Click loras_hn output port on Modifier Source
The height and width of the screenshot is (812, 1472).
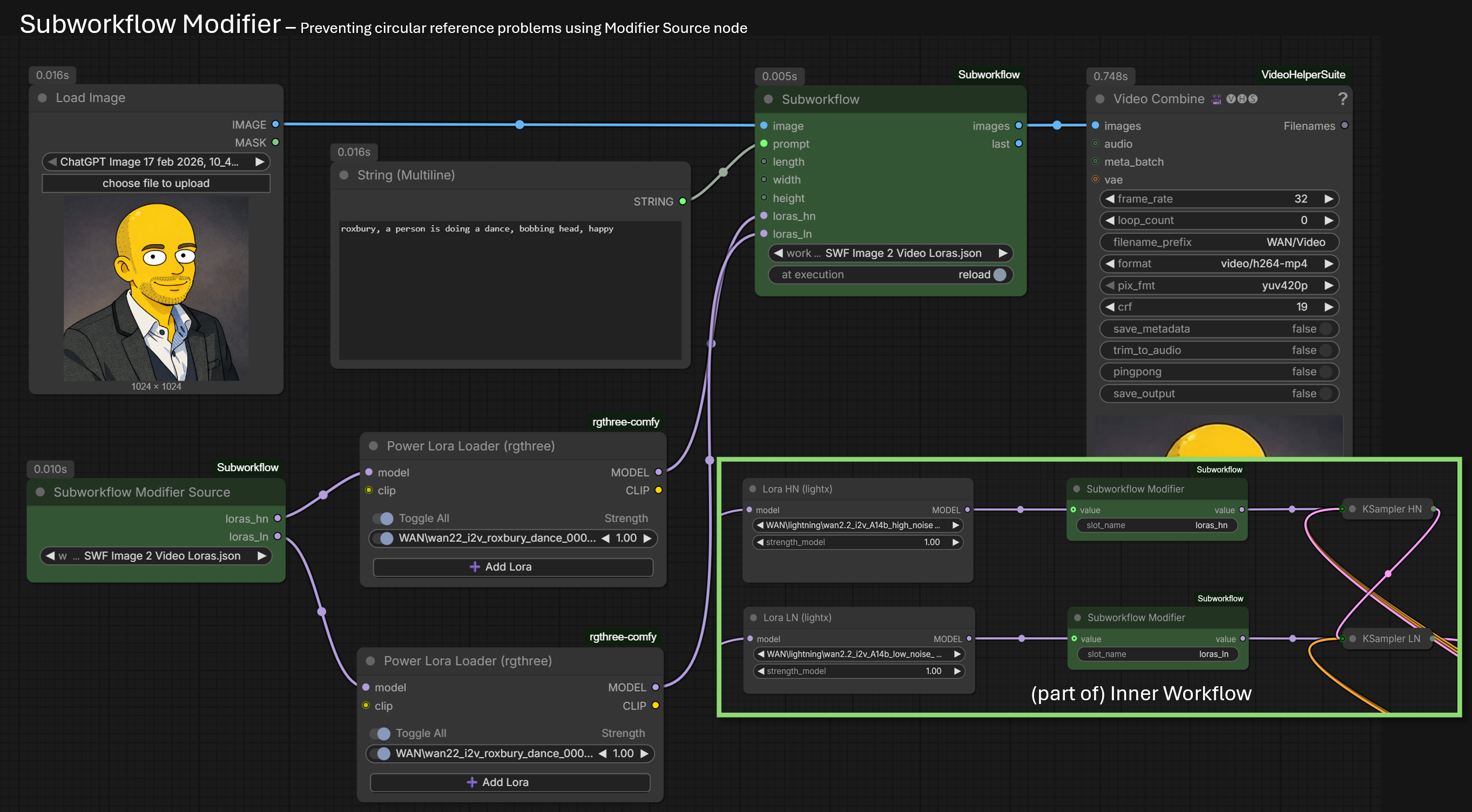(x=278, y=518)
